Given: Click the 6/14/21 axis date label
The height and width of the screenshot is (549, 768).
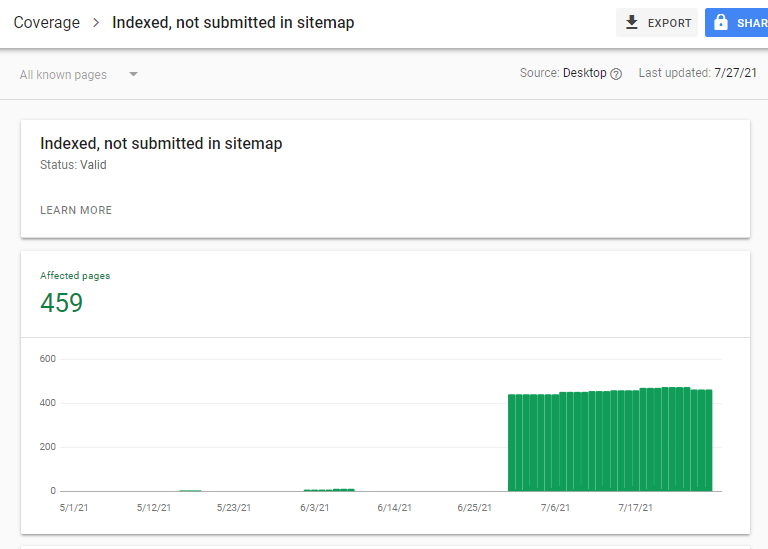Looking at the screenshot, I should [x=394, y=508].
